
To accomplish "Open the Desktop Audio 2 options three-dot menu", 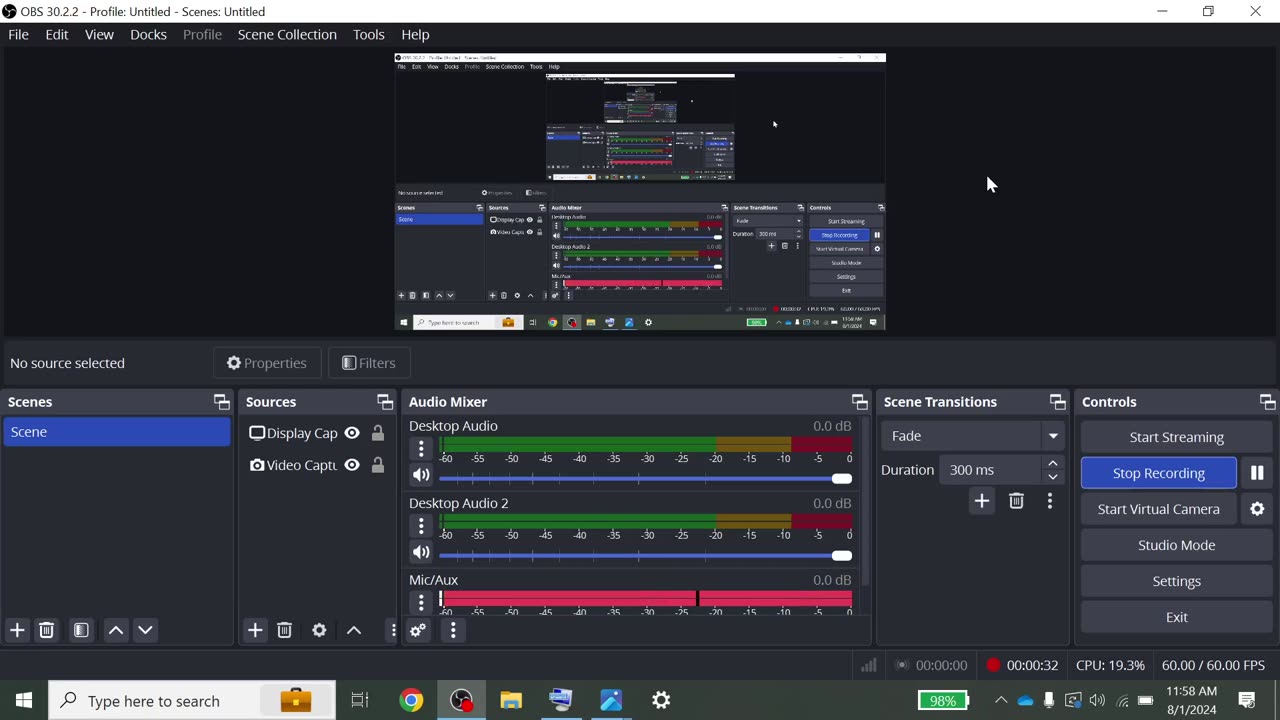I will point(421,526).
